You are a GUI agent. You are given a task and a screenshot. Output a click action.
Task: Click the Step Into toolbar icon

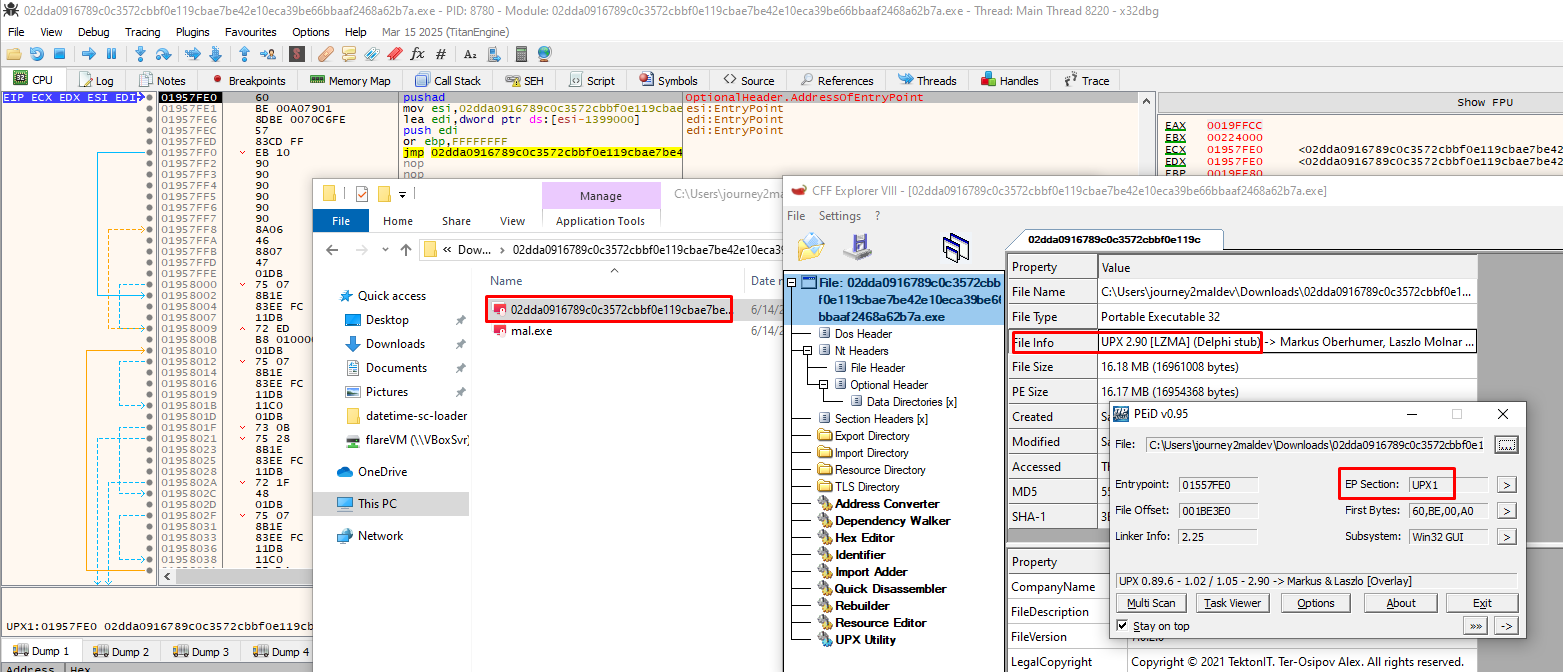coord(140,54)
